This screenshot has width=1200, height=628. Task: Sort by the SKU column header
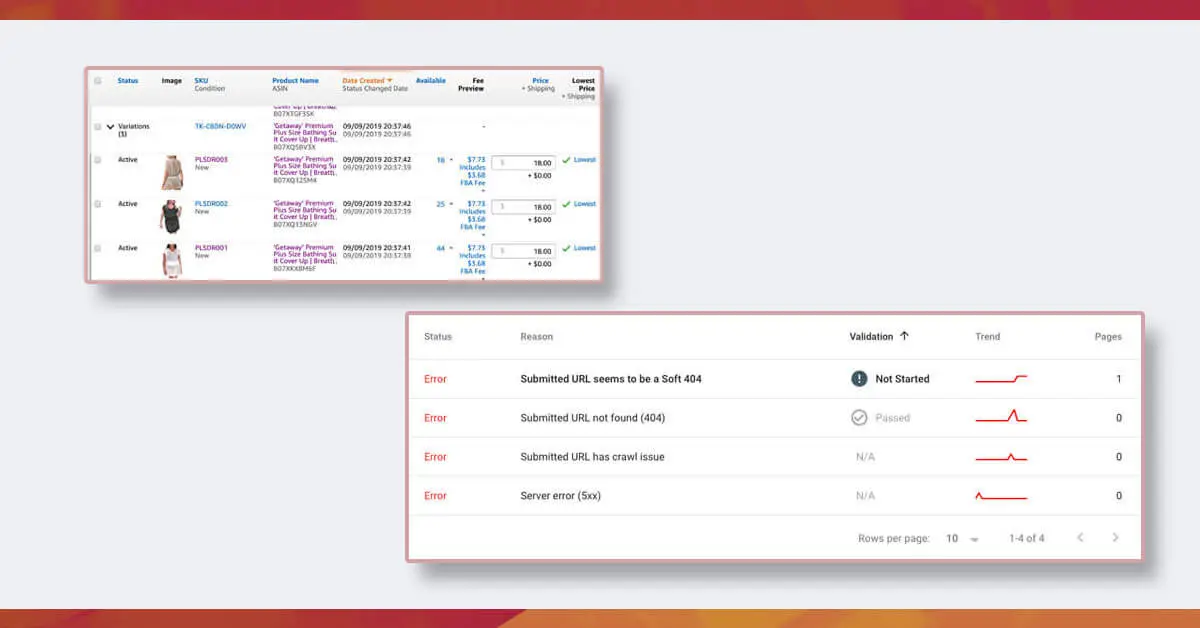pyautogui.click(x=201, y=81)
